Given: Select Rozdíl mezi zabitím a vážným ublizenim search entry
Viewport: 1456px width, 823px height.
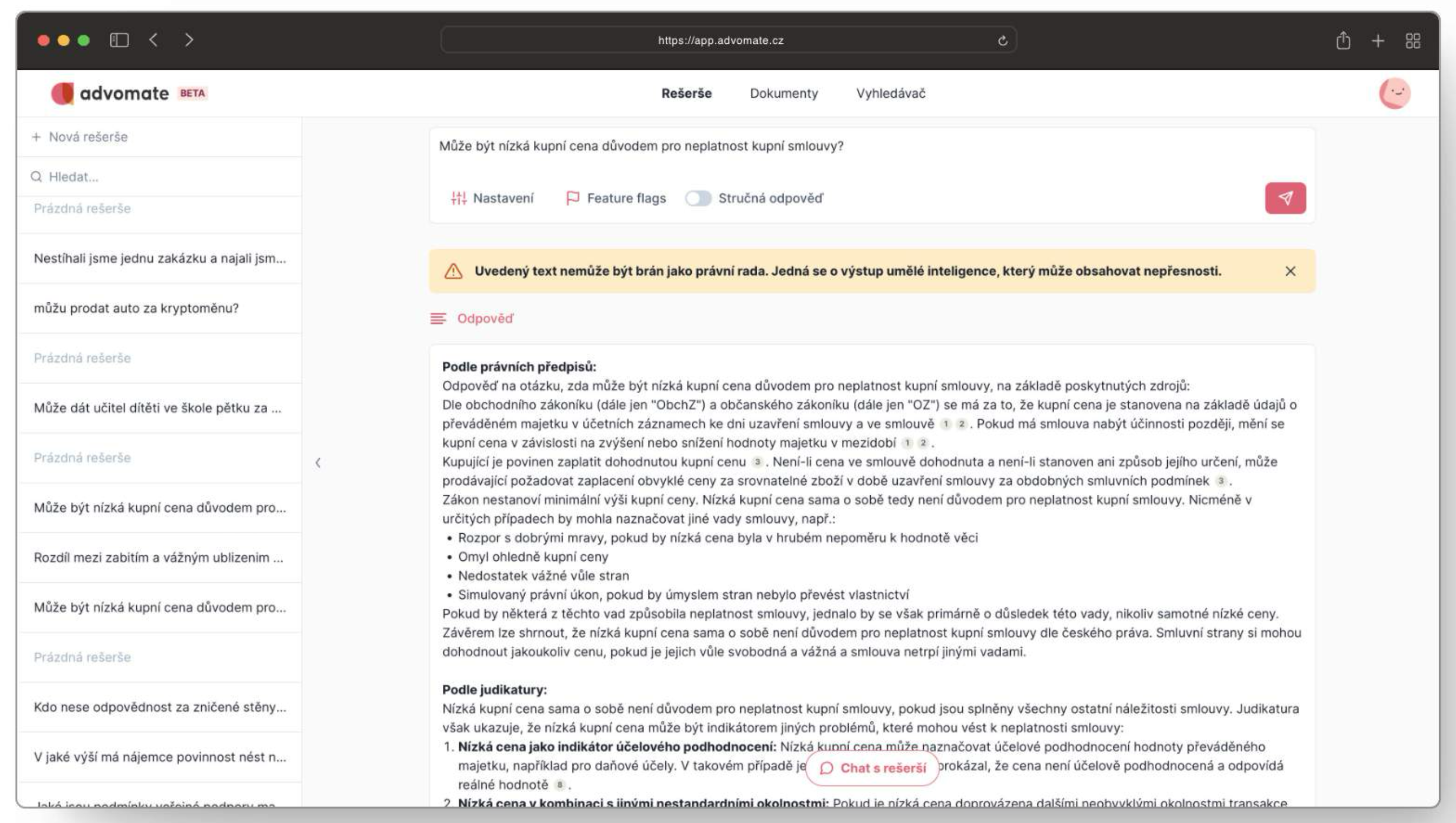Looking at the screenshot, I should coord(160,557).
